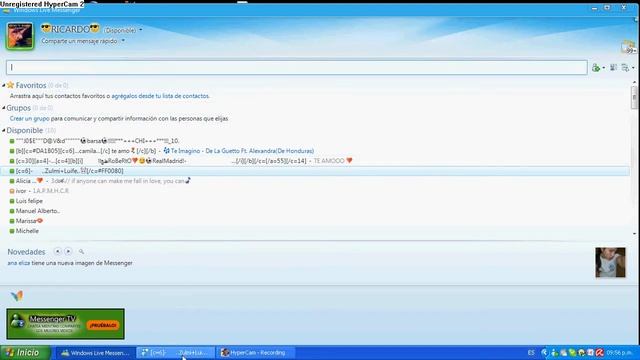Open the Inicio start button

pyautogui.click(x=25, y=353)
